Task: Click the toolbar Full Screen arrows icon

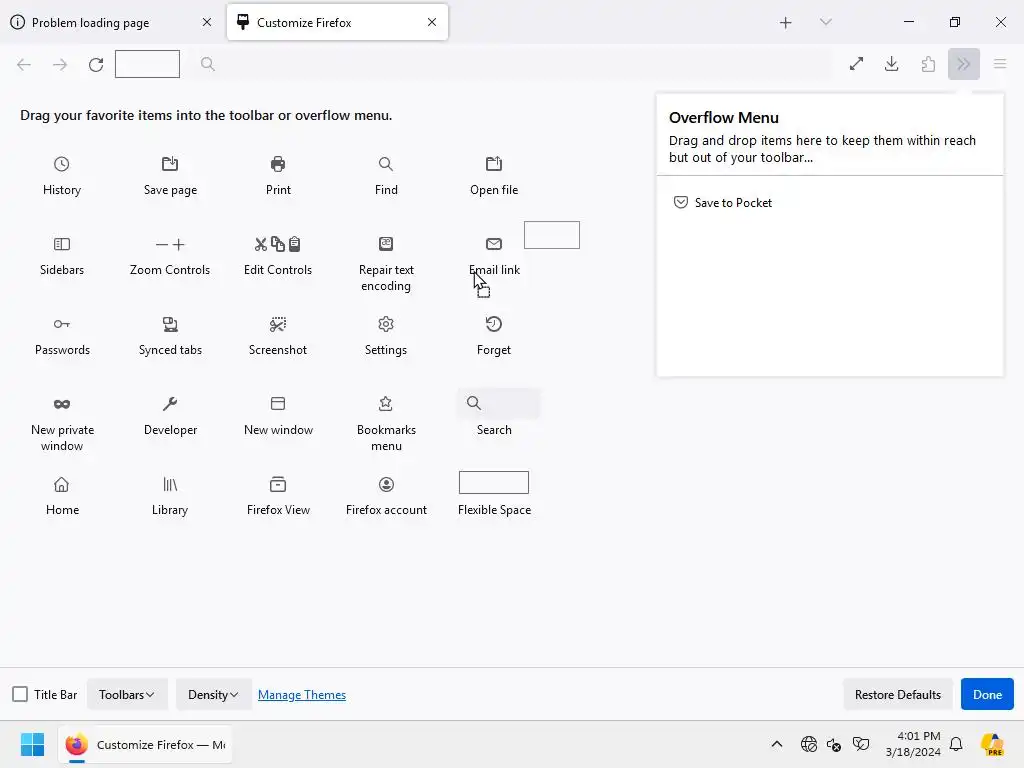Action: pyautogui.click(x=856, y=64)
